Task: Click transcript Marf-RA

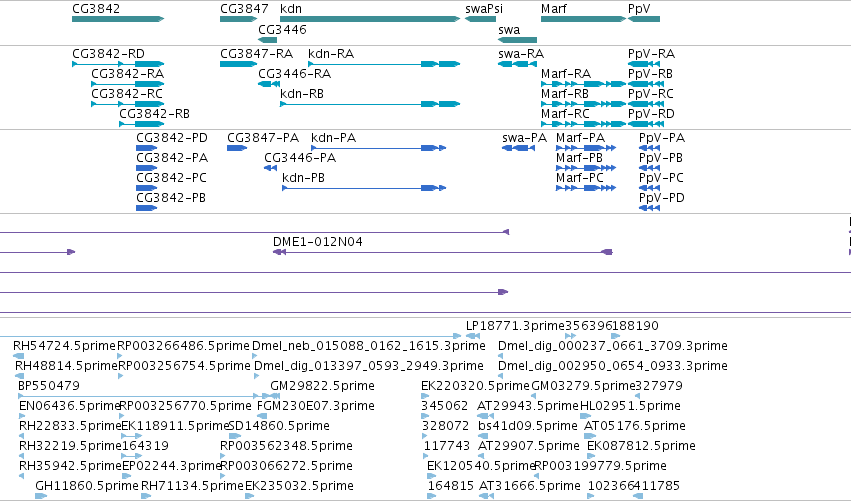Action: 583,84
